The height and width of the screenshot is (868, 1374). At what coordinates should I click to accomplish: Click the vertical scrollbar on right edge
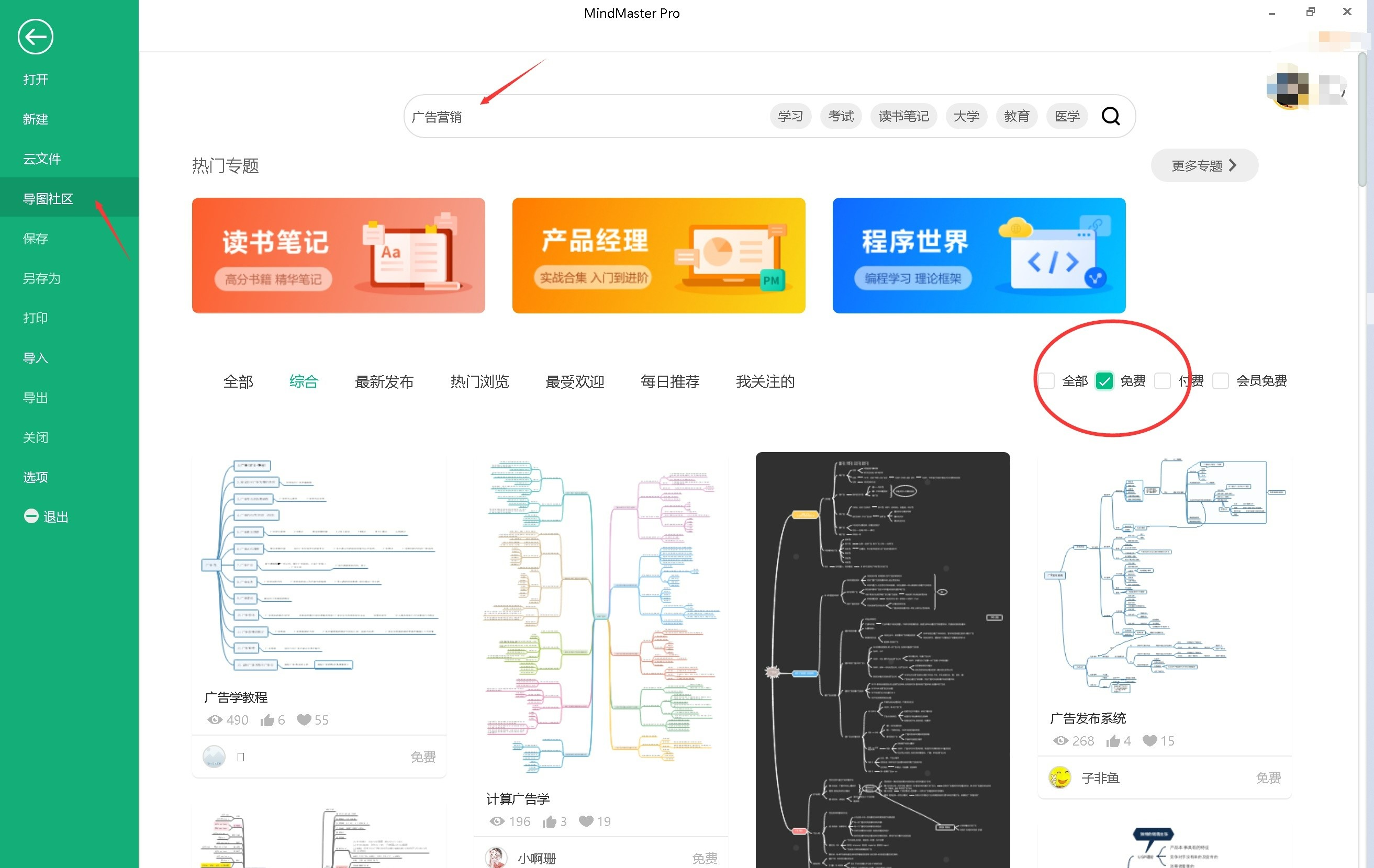pyautogui.click(x=1362, y=120)
